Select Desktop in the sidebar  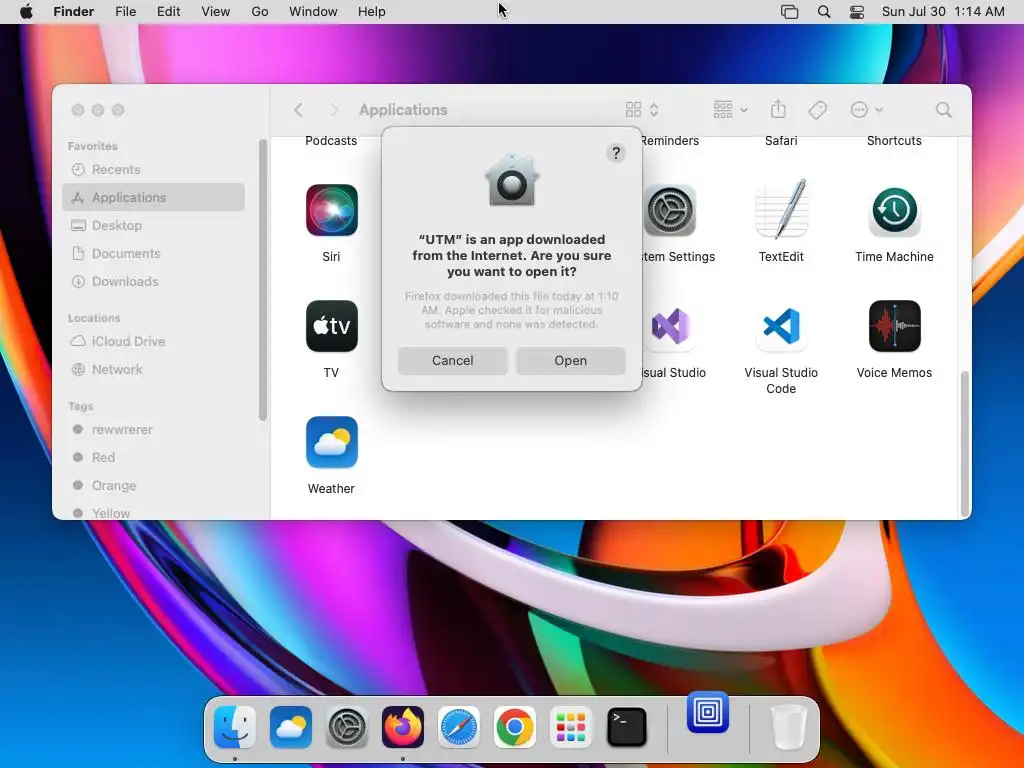point(153,225)
